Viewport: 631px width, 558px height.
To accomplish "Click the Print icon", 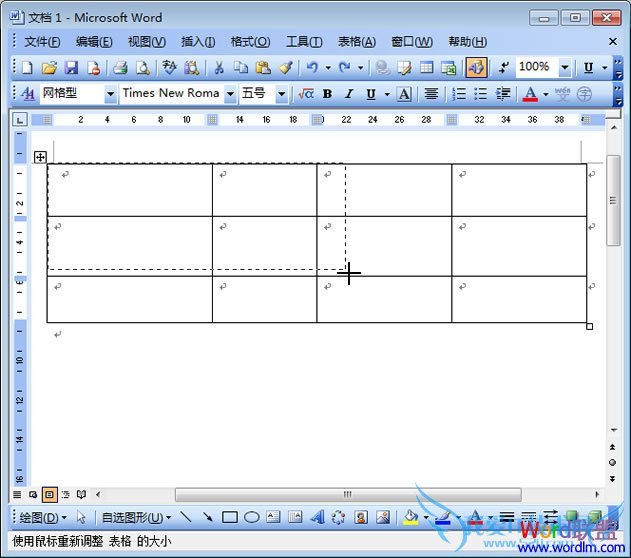I will 120,68.
